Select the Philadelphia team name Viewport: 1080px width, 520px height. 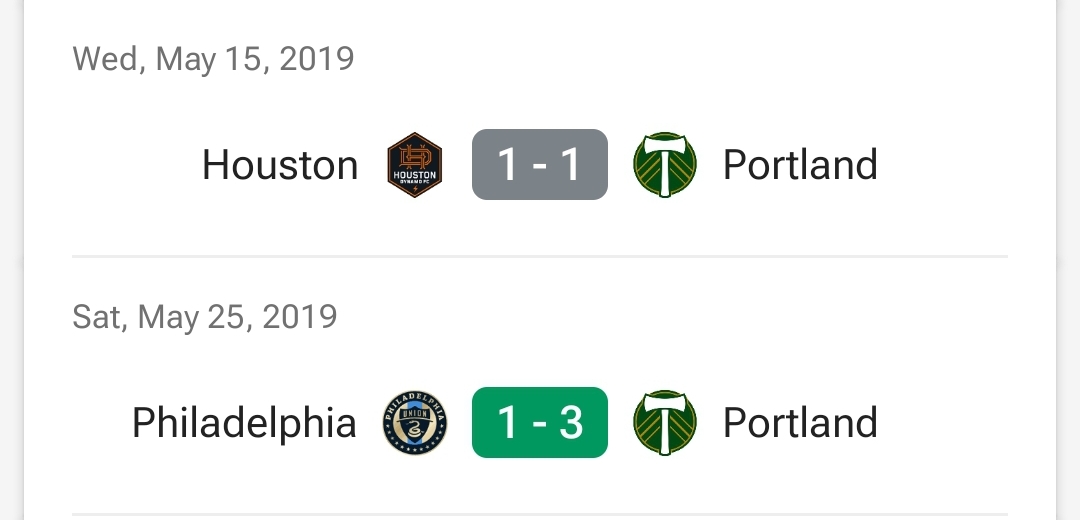pyautogui.click(x=244, y=423)
